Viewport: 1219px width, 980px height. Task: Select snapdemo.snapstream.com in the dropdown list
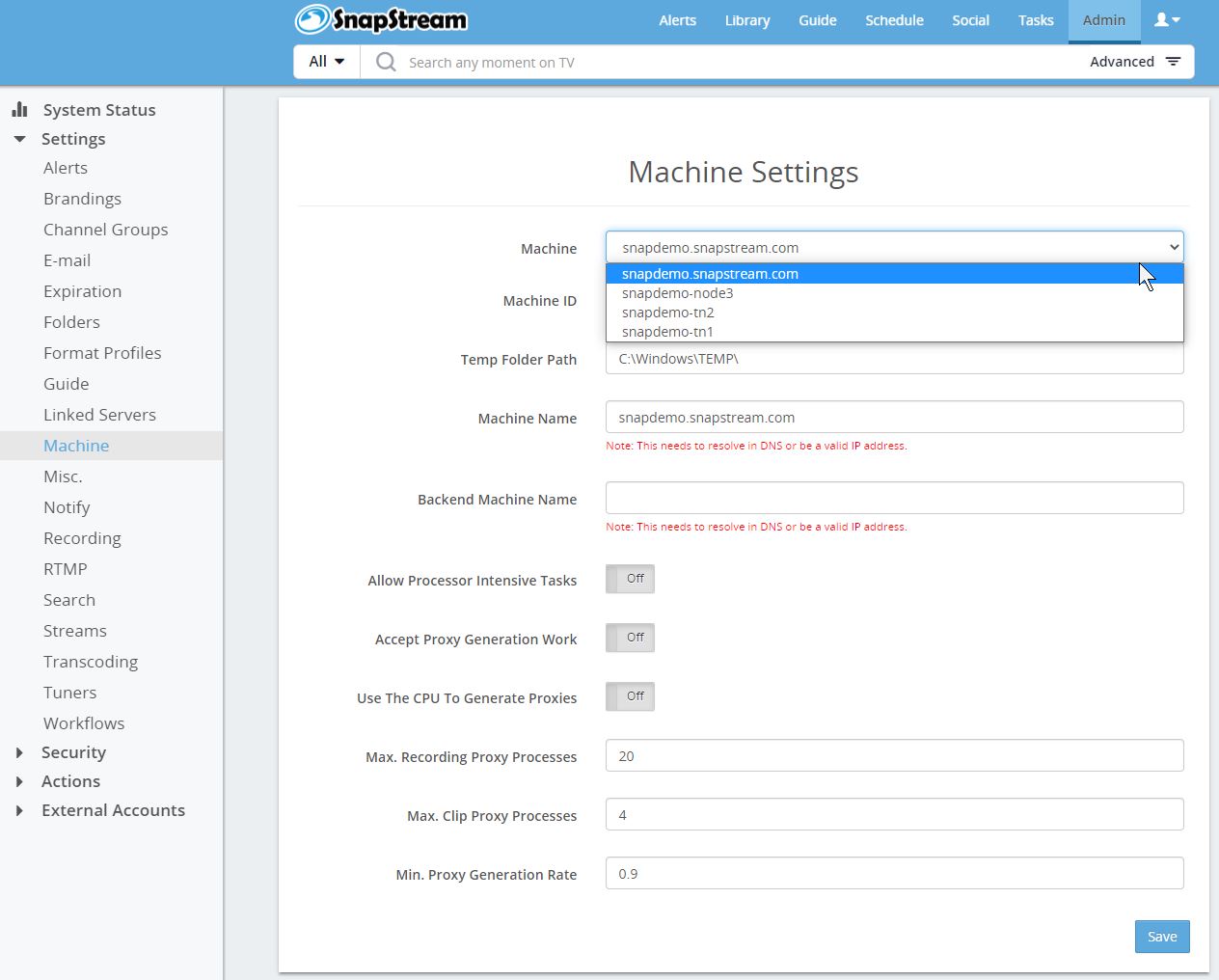pos(894,274)
